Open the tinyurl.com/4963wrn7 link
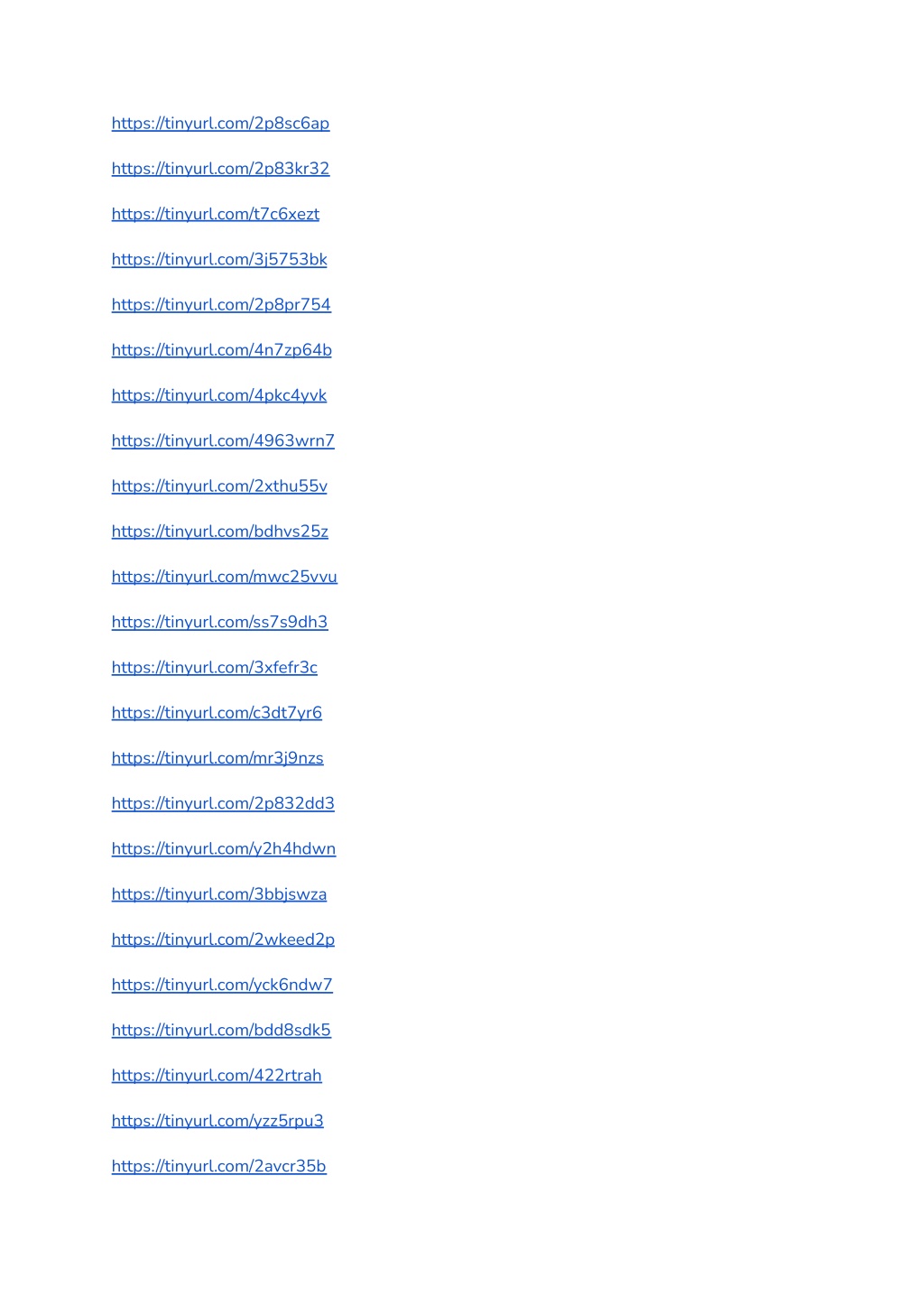This screenshot has height=1305, width=924. (223, 441)
